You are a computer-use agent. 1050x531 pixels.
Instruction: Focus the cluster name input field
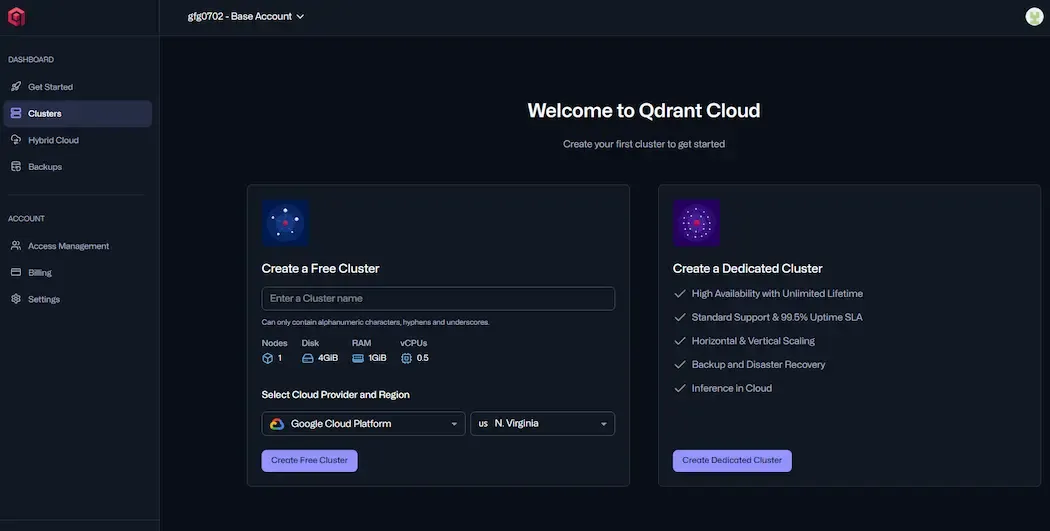point(438,299)
